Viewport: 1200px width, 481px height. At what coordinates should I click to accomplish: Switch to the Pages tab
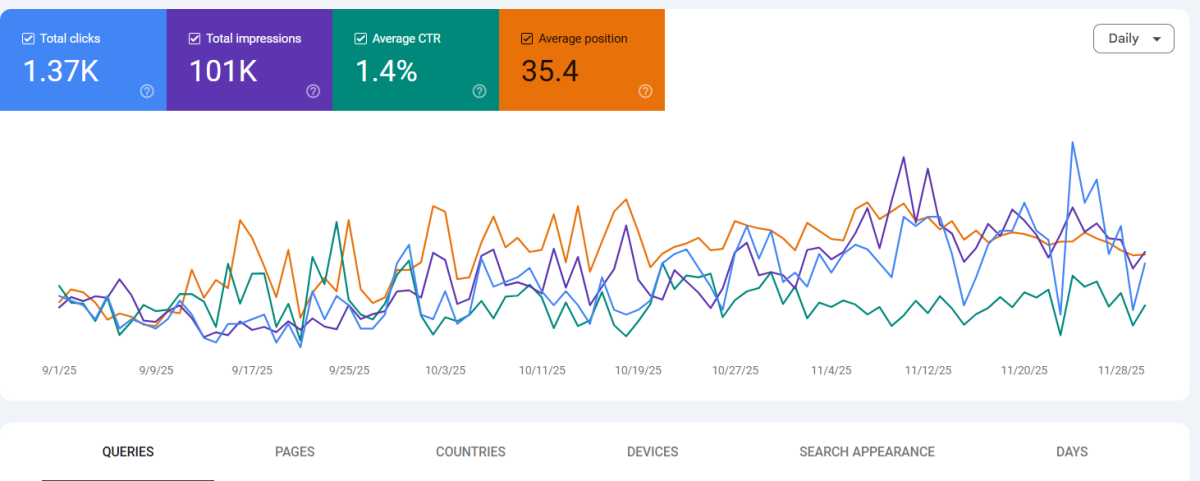[x=295, y=452]
